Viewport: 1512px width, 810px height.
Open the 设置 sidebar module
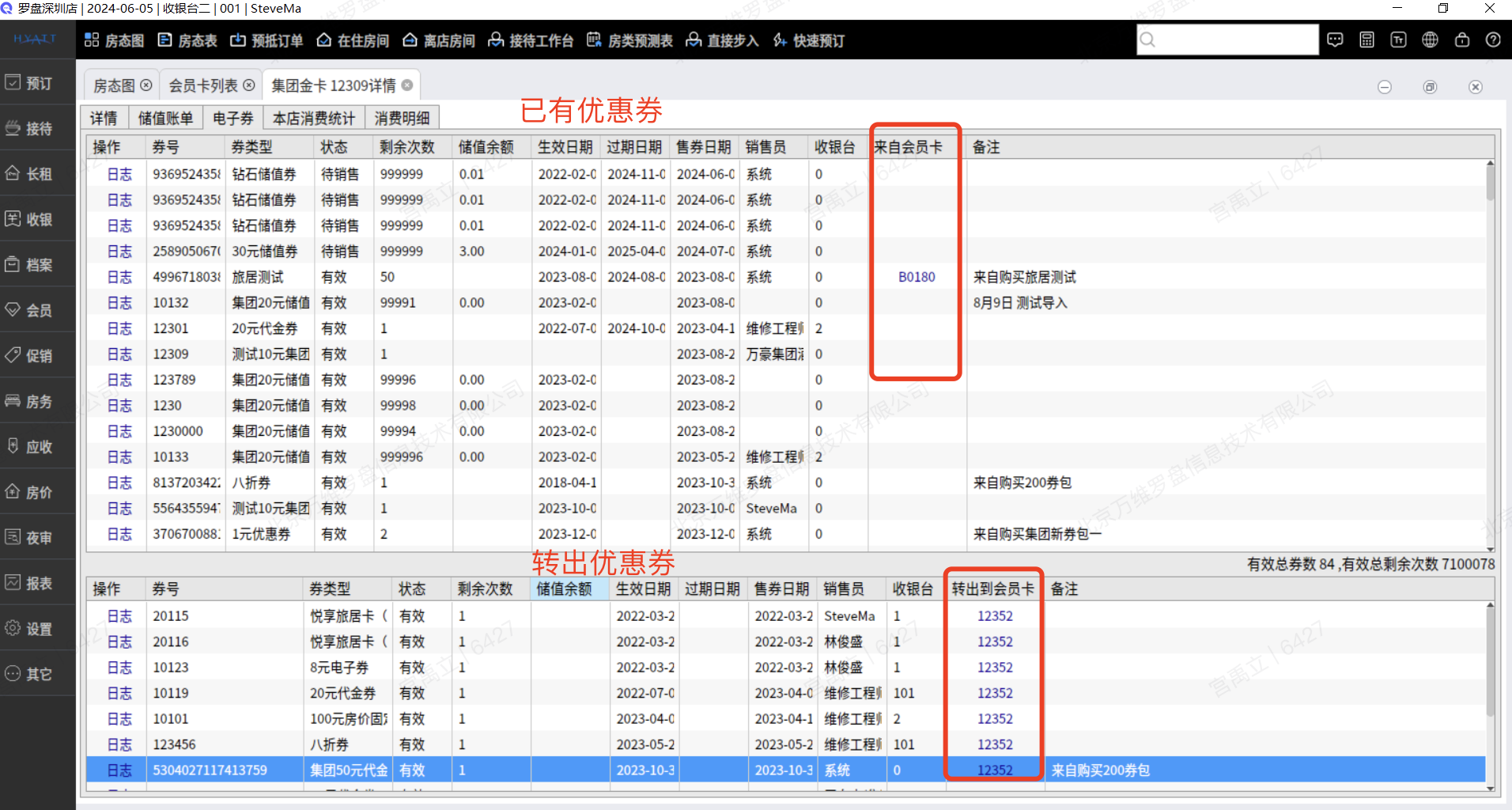click(x=38, y=628)
